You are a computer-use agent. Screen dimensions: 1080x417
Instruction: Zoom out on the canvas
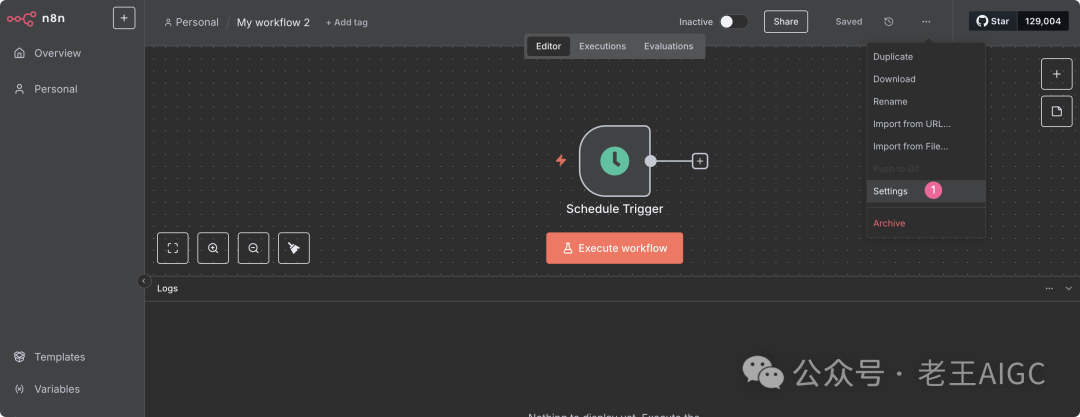[253, 248]
